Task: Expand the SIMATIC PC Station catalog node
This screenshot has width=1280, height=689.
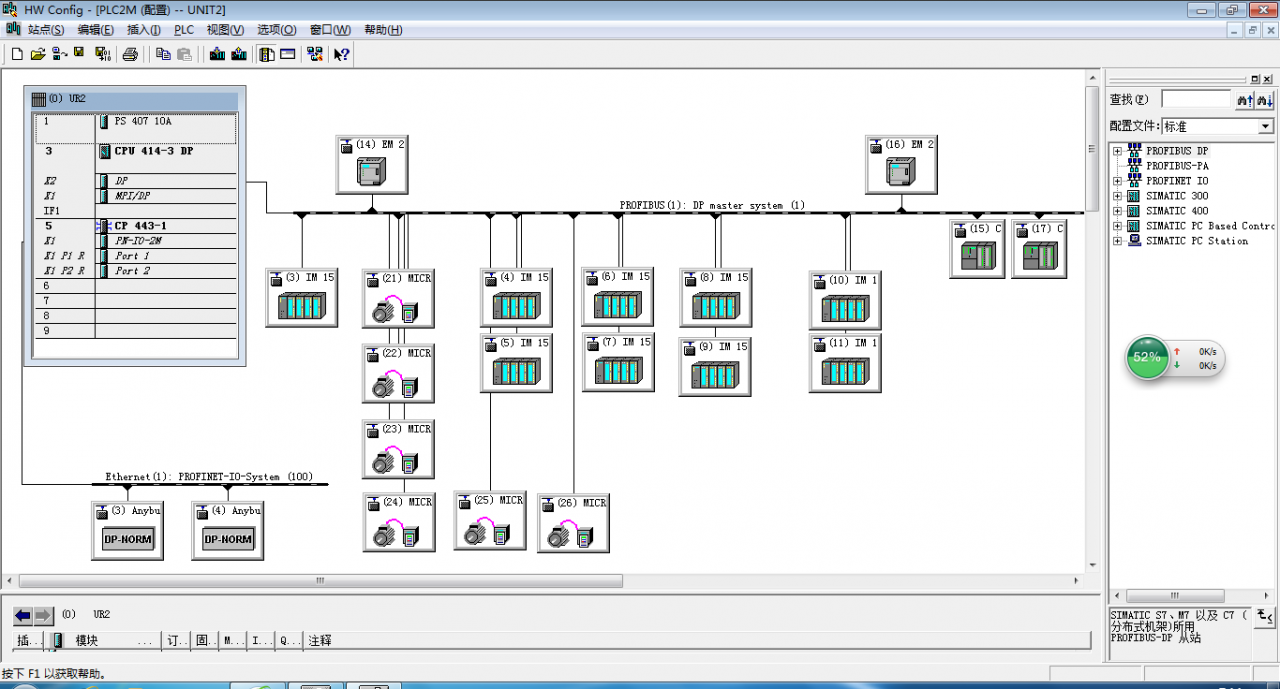Action: click(x=1117, y=241)
